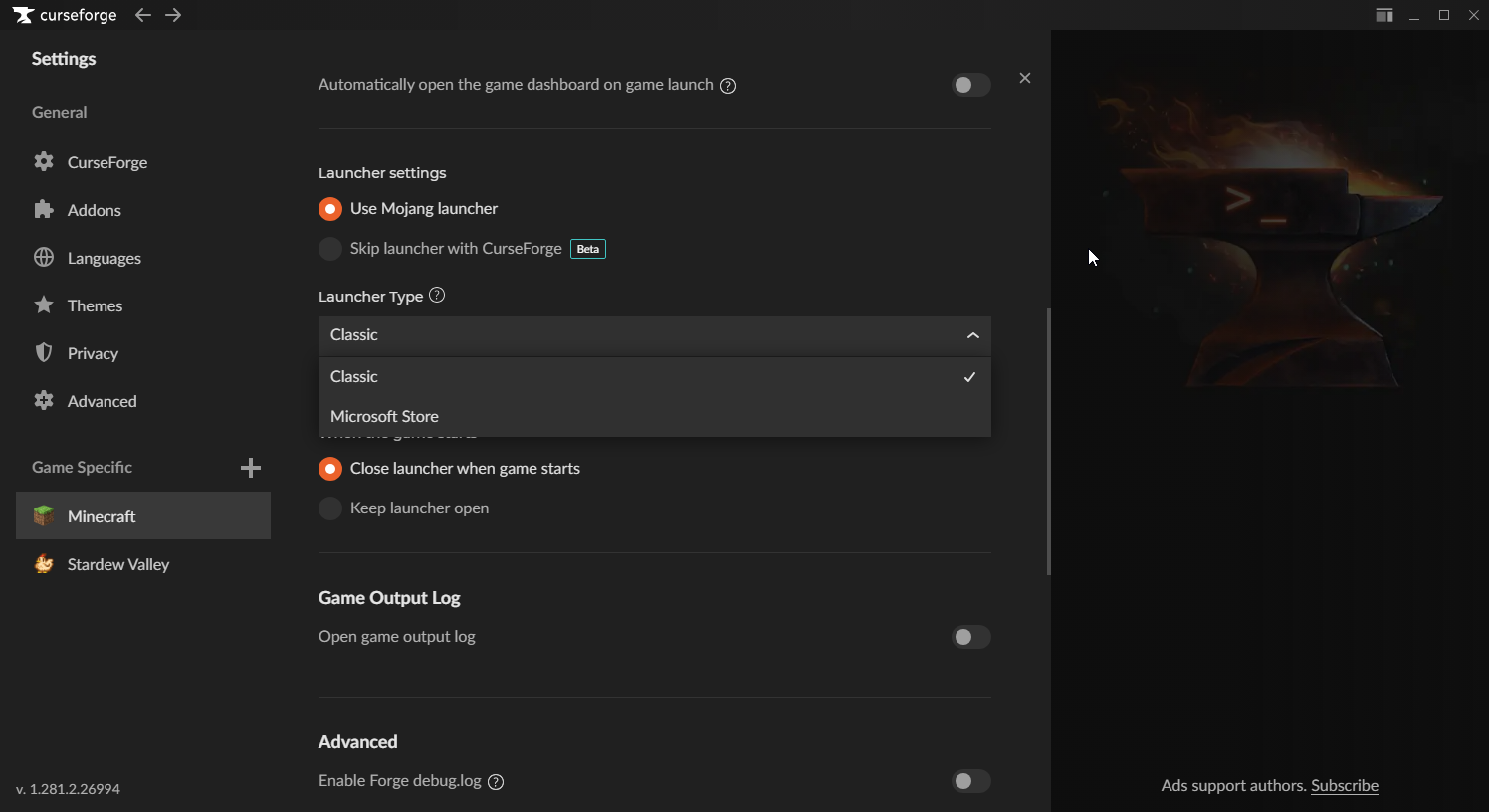Click the Stardew Valley chicken icon
This screenshot has width=1489, height=812.
pyautogui.click(x=44, y=563)
